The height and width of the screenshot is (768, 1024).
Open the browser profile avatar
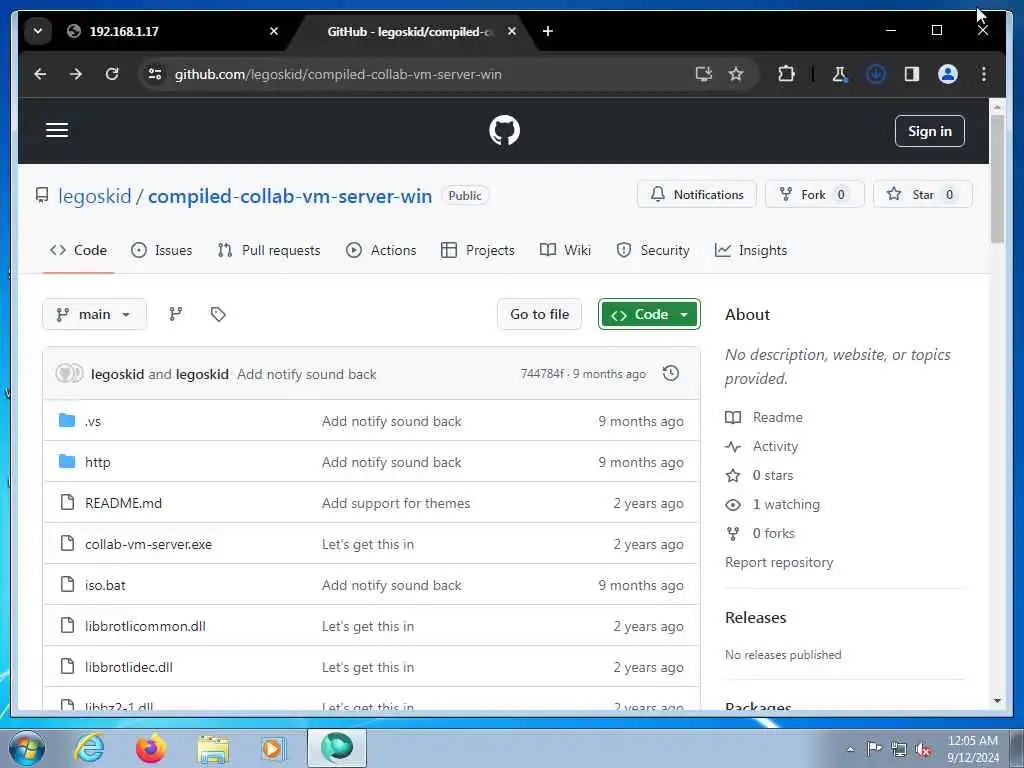coord(948,74)
